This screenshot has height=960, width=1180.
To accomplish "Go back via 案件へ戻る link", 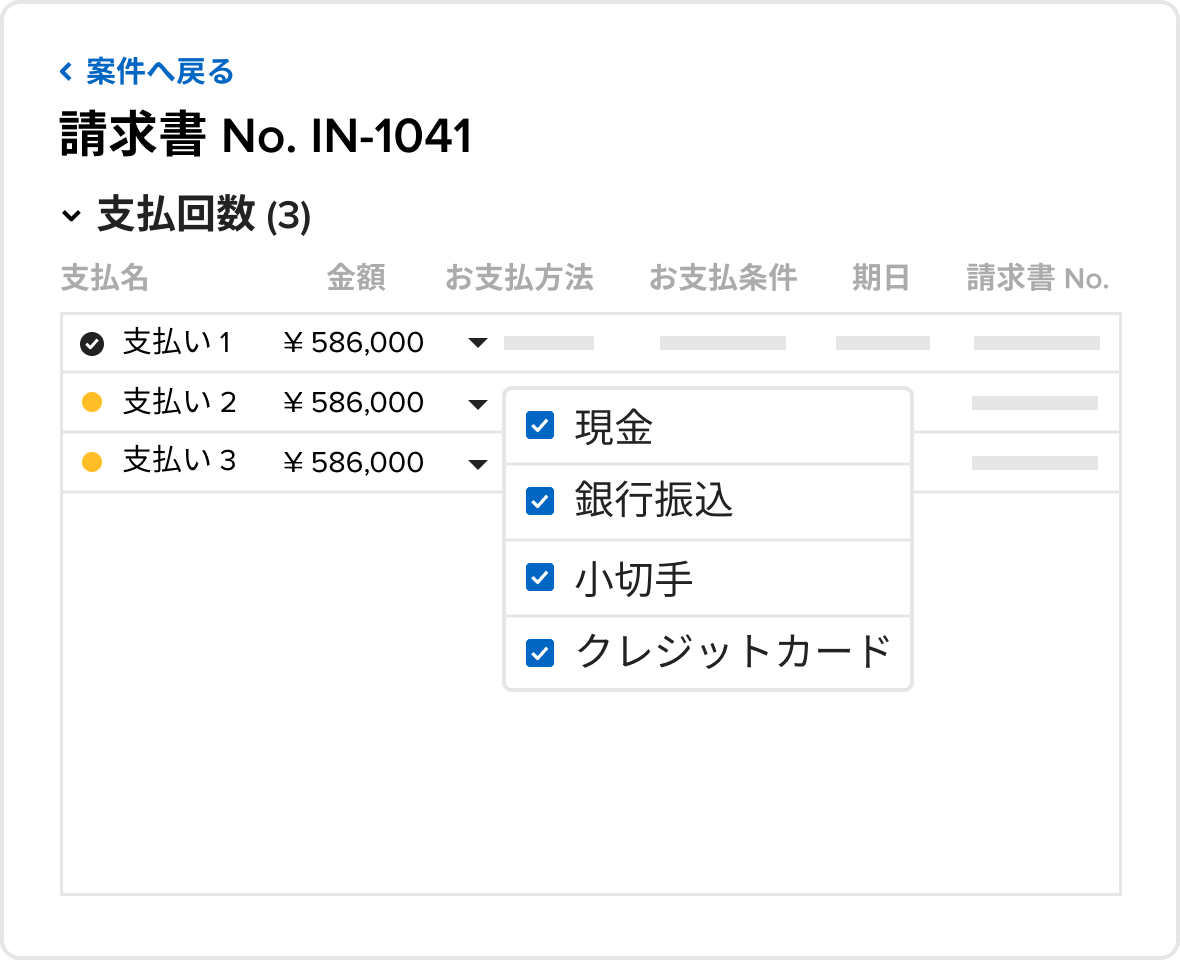I will 160,71.
